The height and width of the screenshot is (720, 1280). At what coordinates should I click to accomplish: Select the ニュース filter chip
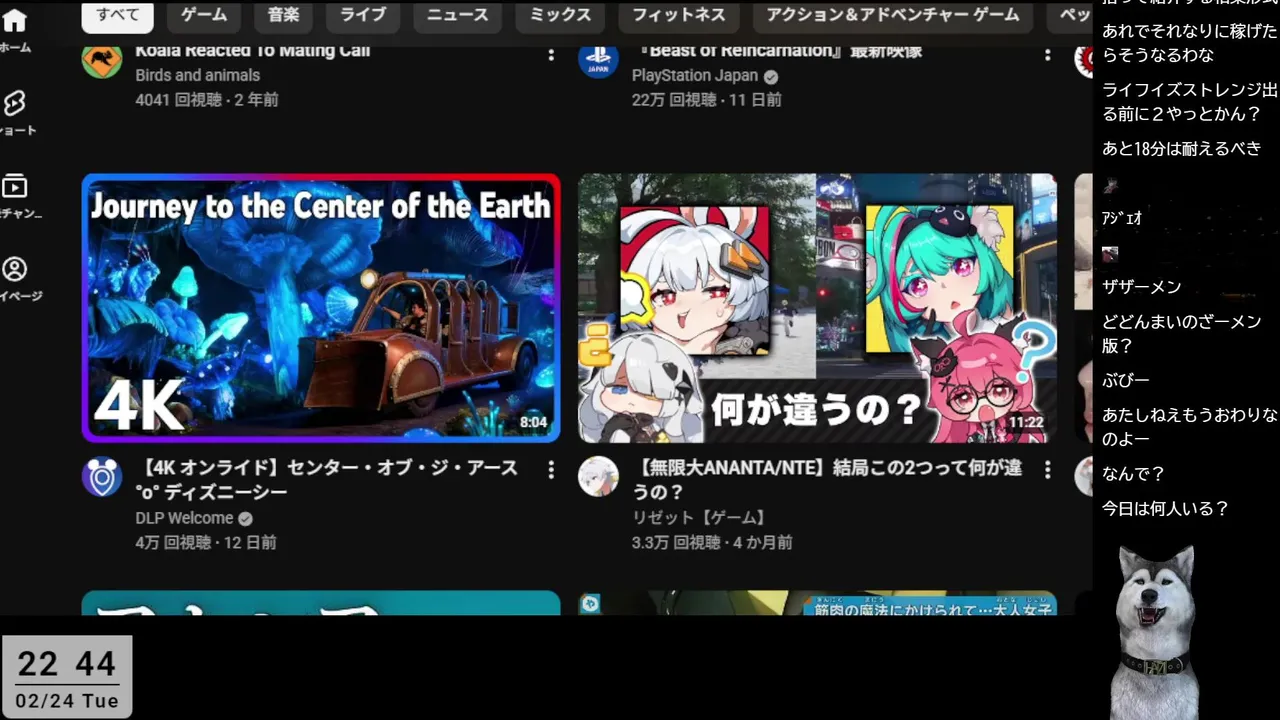457,15
